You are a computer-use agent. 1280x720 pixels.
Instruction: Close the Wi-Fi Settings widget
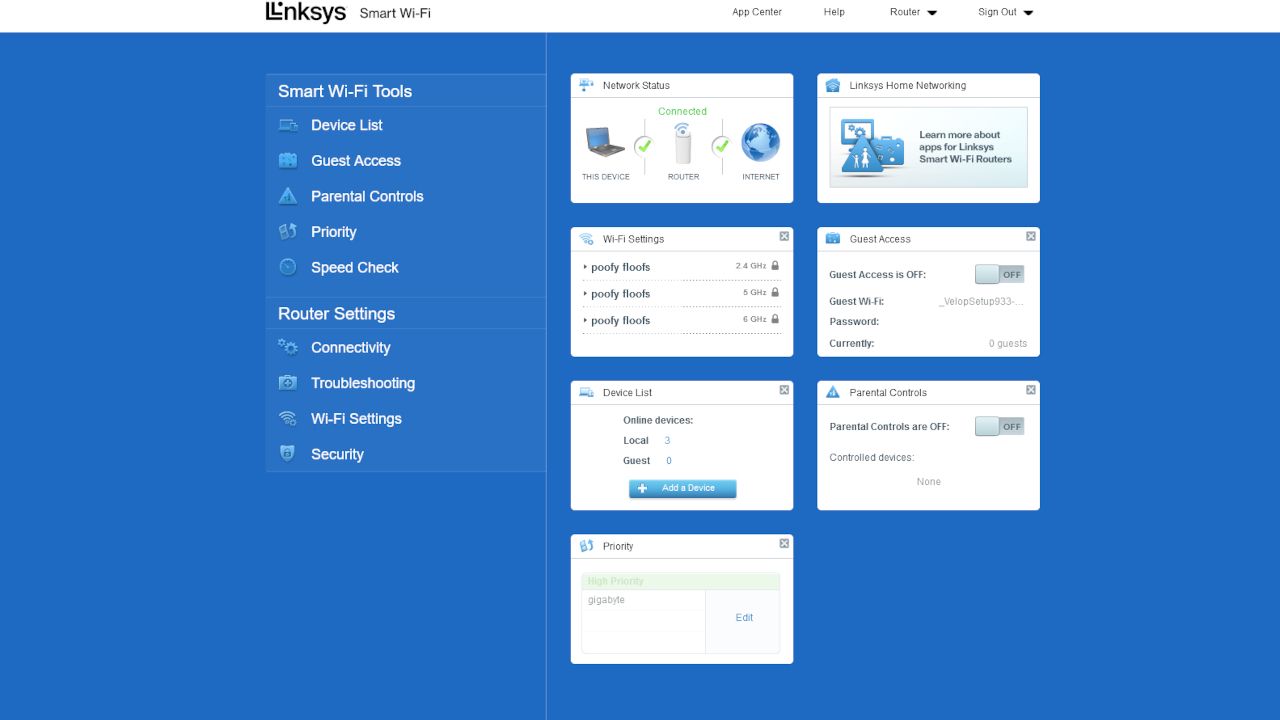point(784,236)
